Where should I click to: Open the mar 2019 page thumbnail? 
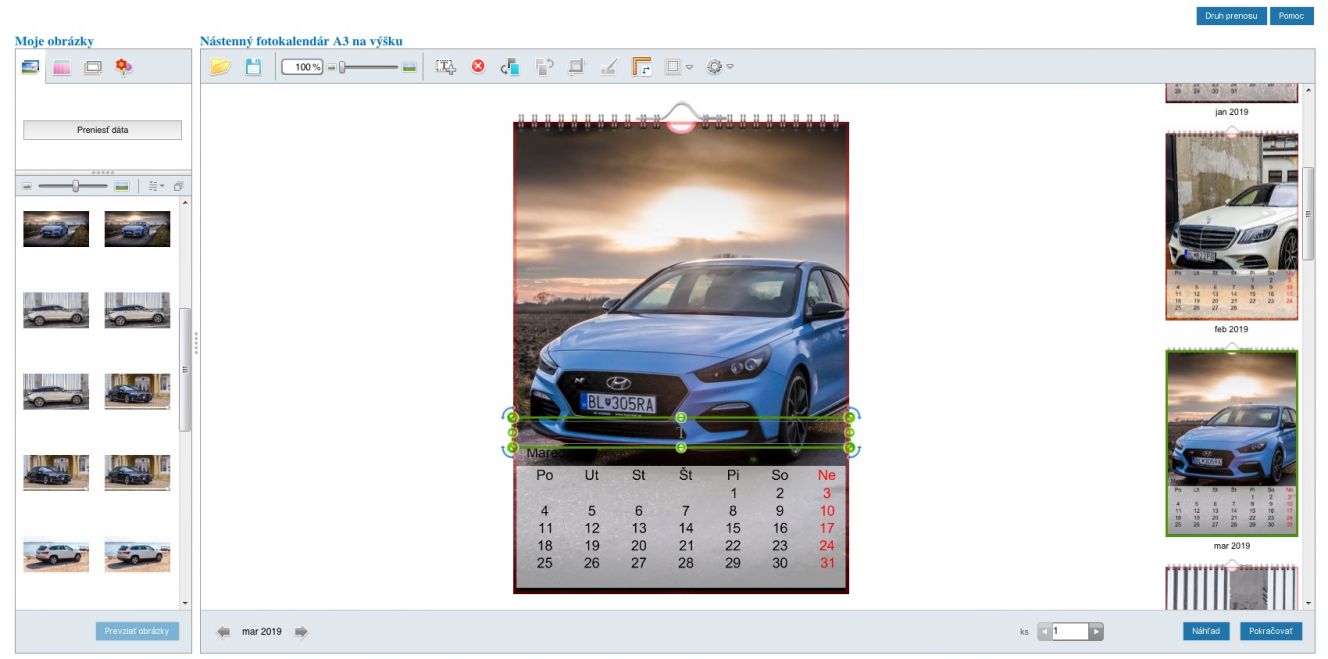1231,443
